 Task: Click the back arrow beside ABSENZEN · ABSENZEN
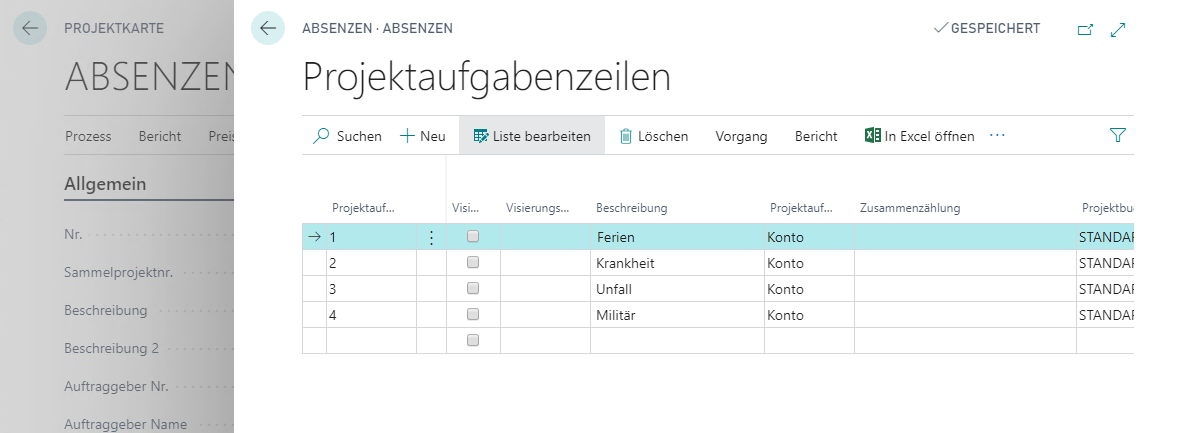tap(267, 29)
